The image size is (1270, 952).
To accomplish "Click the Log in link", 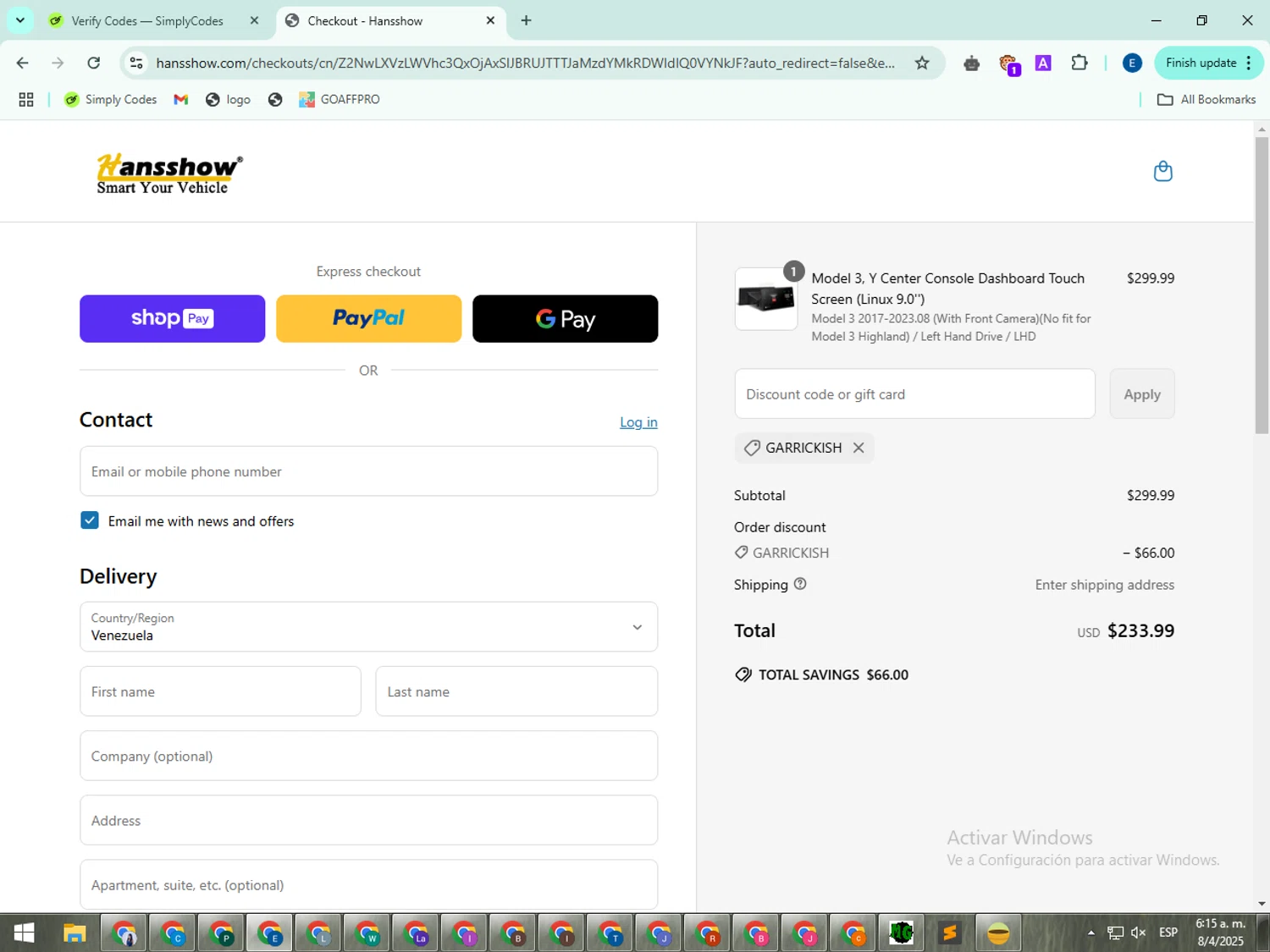I will coord(638,422).
